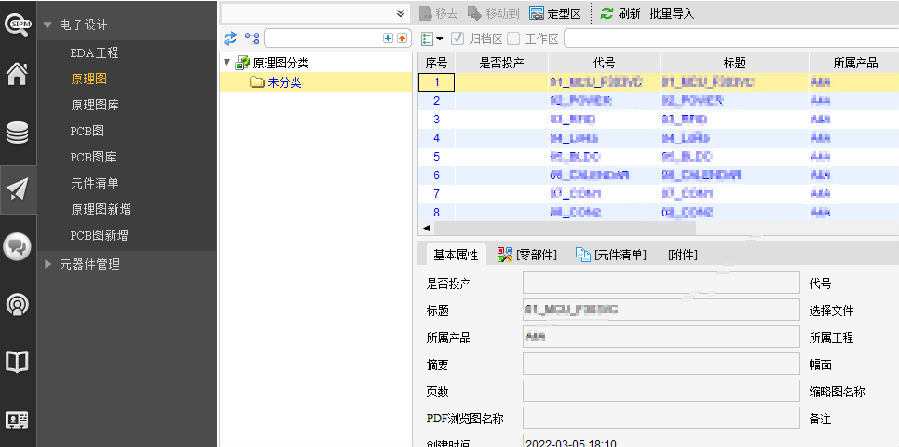
Task: Switch to the [零部件] tab
Action: click(527, 254)
